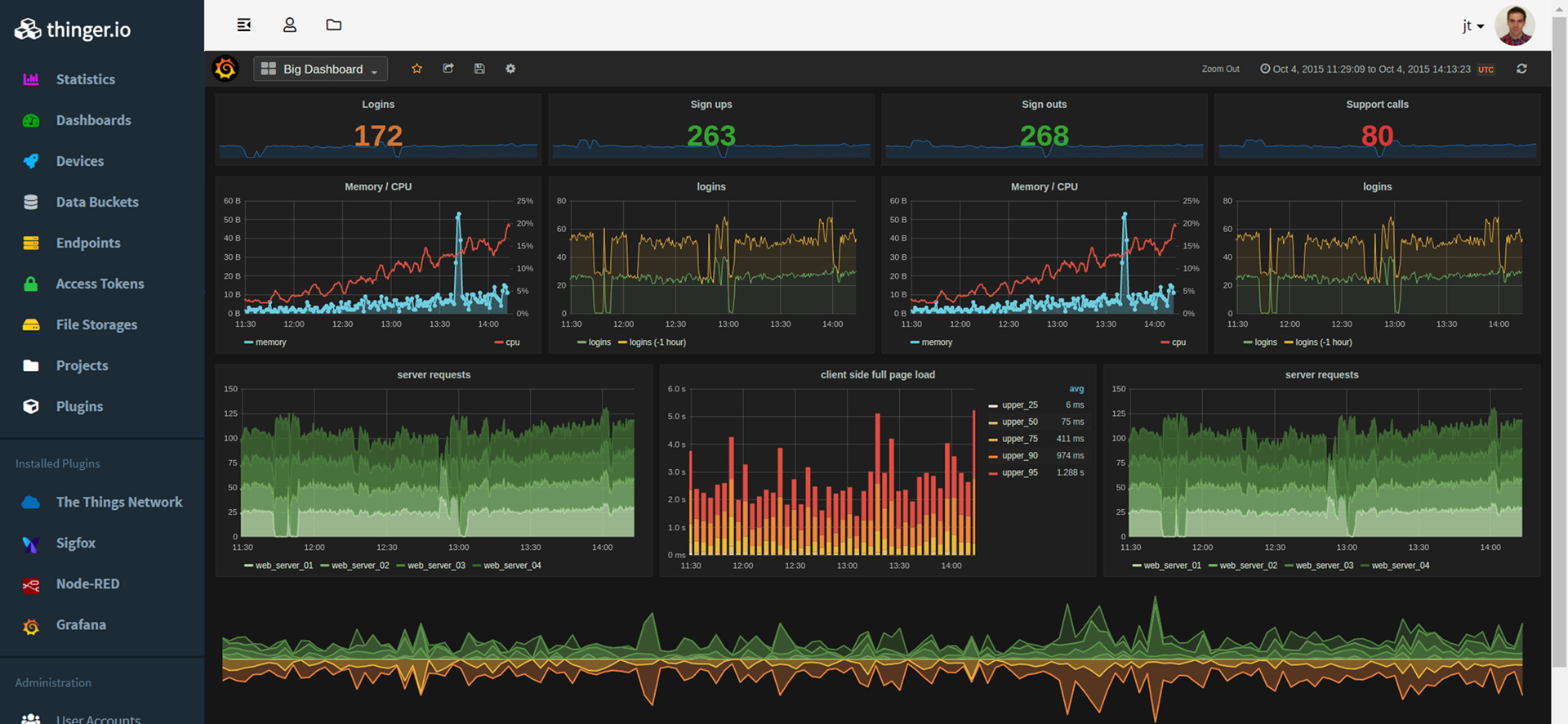1568x724 pixels.
Task: Click the cpu red color swatch in legend
Action: coord(499,342)
